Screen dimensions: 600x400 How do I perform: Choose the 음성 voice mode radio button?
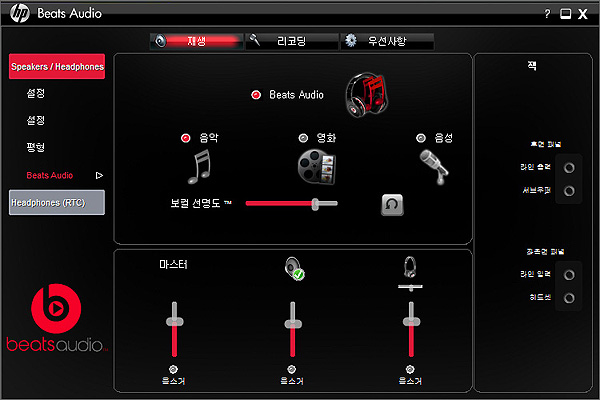point(421,138)
